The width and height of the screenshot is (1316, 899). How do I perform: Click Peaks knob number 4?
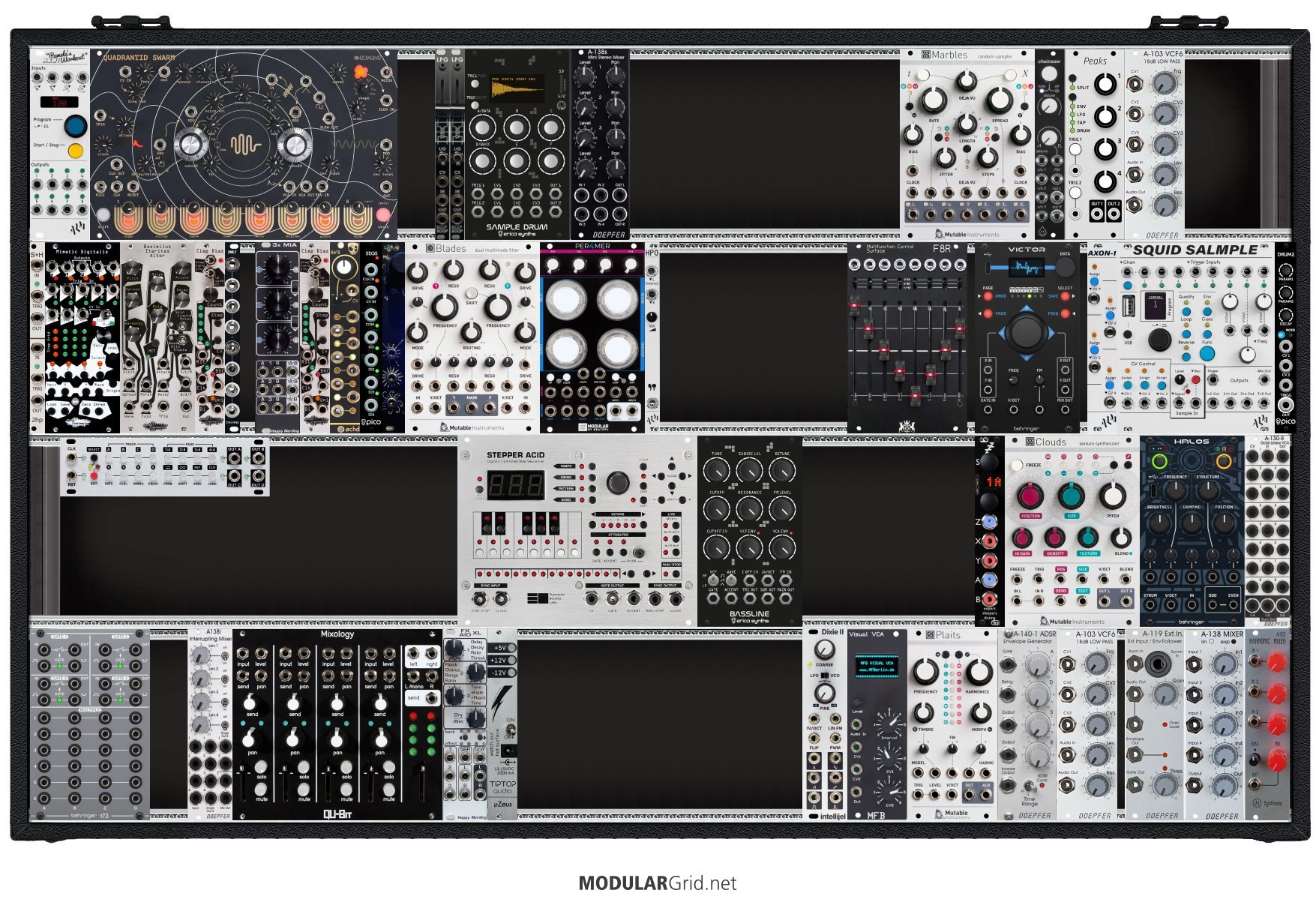click(1105, 180)
